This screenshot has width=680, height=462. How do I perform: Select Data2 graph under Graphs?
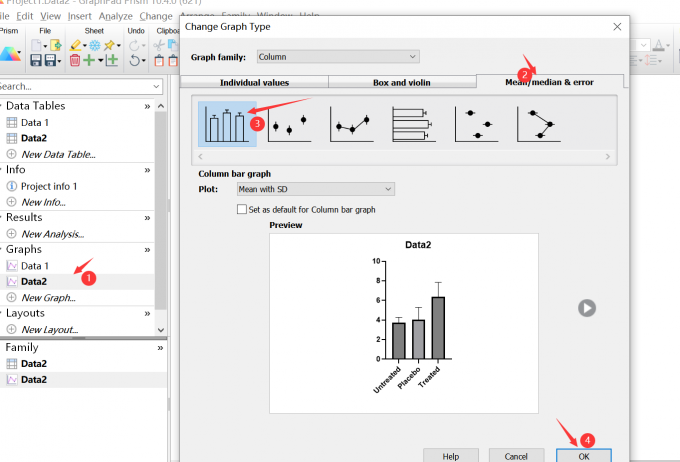(x=34, y=282)
